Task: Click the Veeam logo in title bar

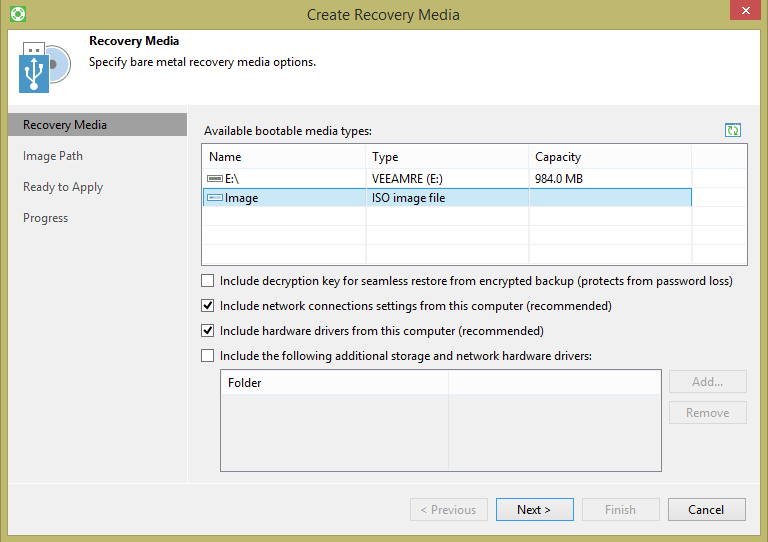Action: tap(17, 14)
